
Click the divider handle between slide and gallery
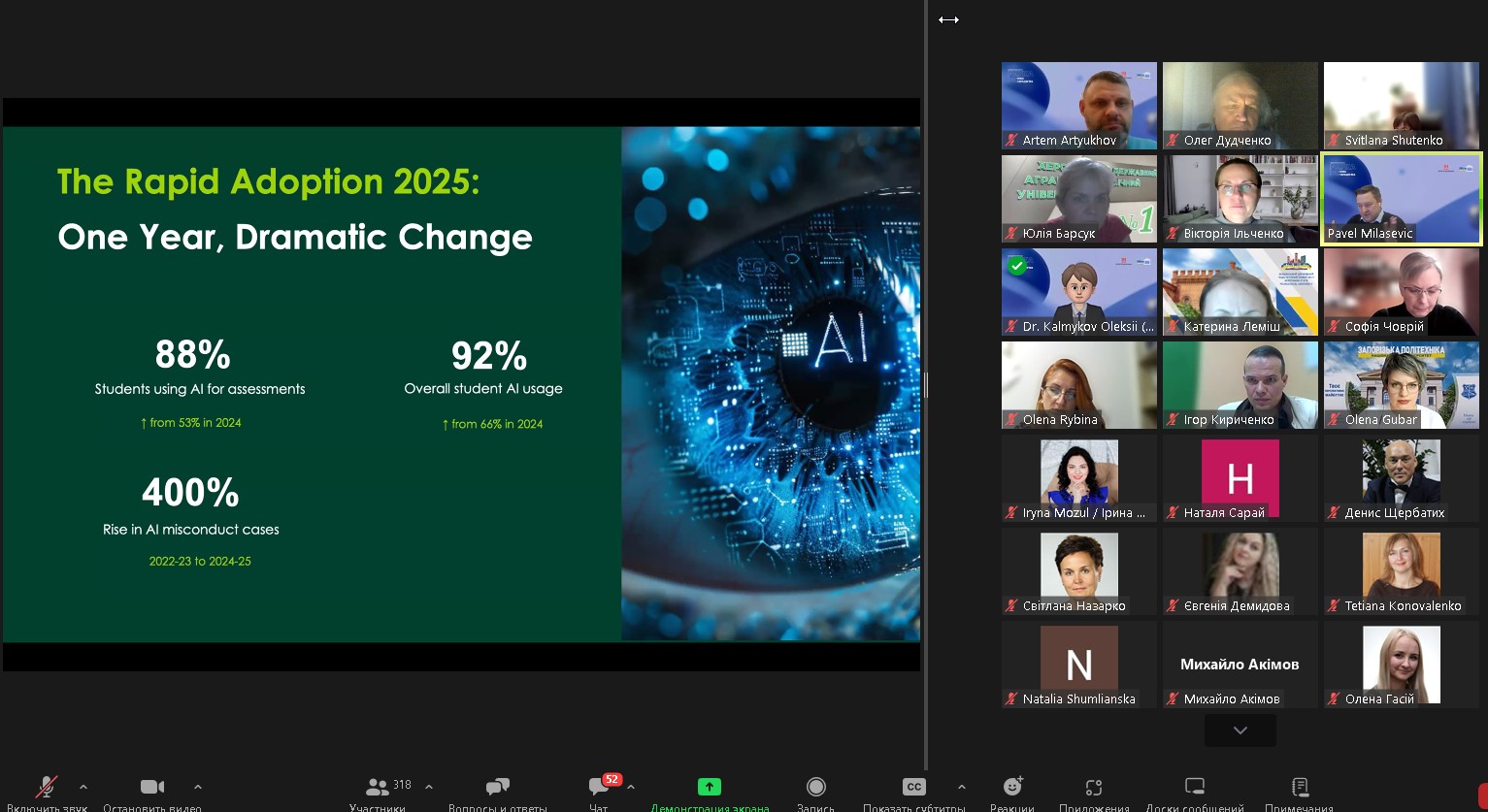(x=926, y=385)
